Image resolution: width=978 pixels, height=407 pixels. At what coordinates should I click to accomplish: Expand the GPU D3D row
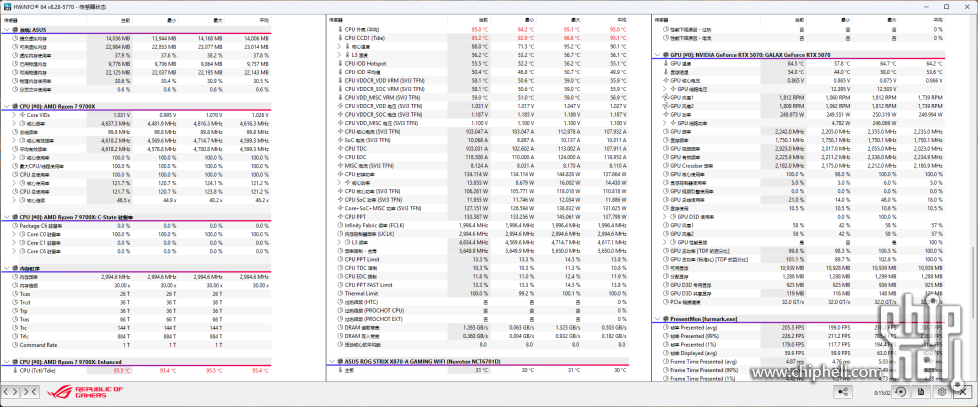[665, 217]
